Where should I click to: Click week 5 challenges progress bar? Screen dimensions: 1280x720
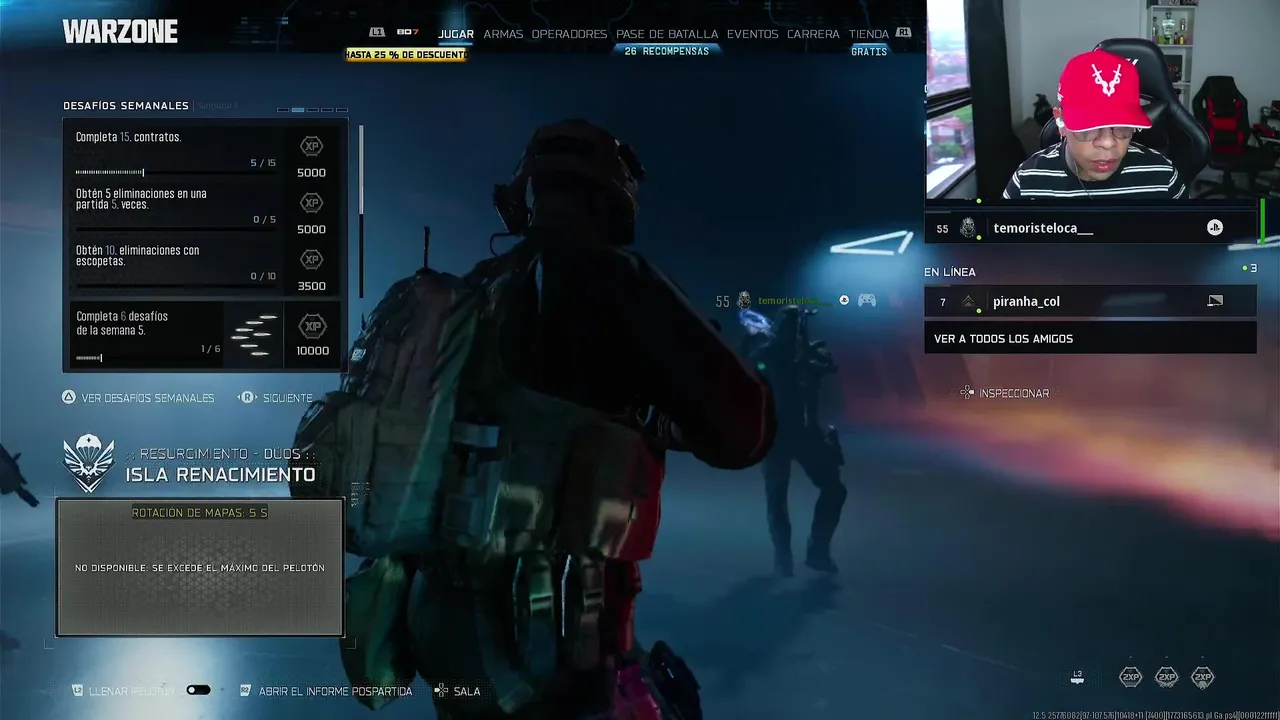click(x=148, y=357)
